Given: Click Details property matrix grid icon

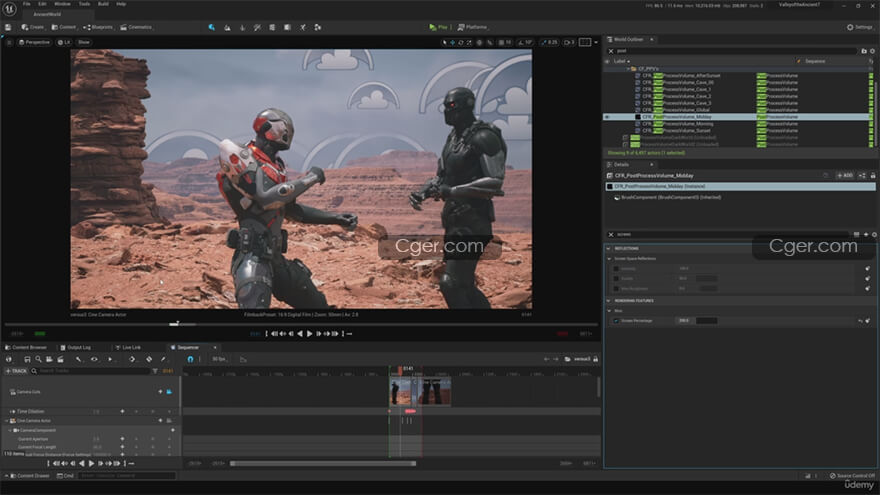Looking at the screenshot, I should 856,235.
